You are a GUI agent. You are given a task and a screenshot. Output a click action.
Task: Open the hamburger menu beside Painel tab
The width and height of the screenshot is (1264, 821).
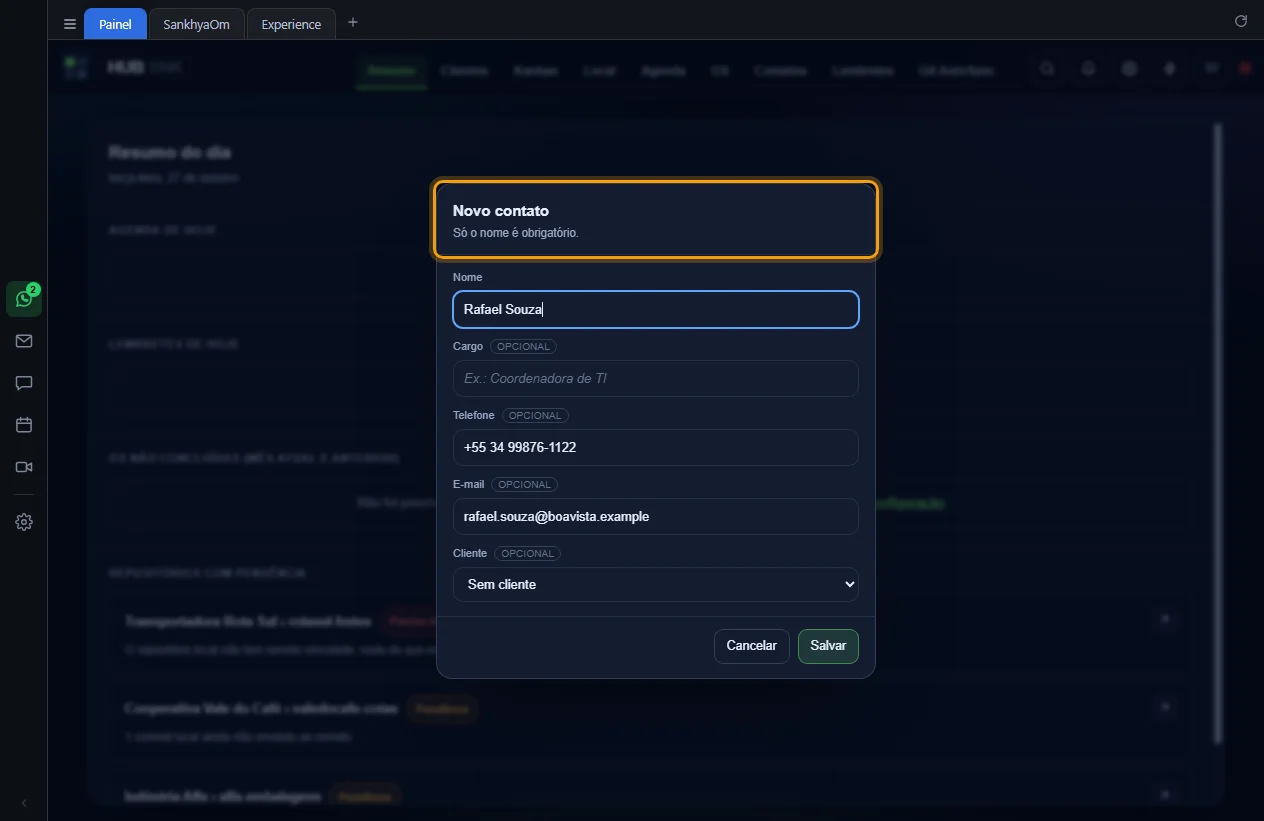pos(70,24)
